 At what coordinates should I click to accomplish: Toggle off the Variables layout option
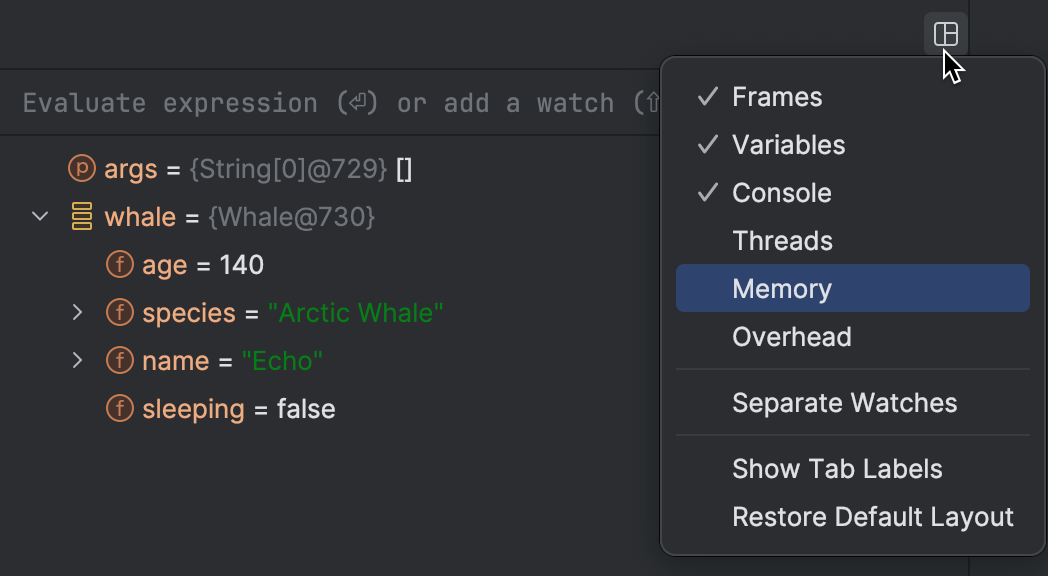pos(788,145)
